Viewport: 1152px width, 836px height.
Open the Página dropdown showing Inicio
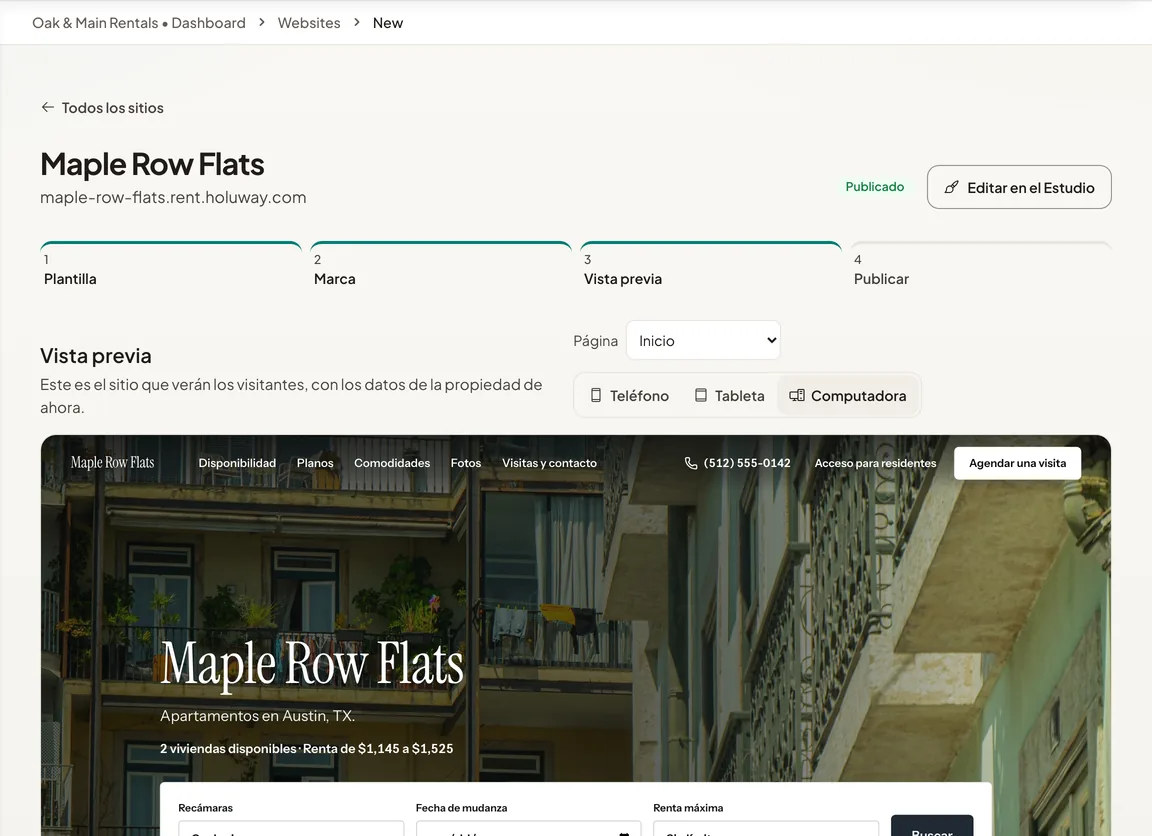703,340
